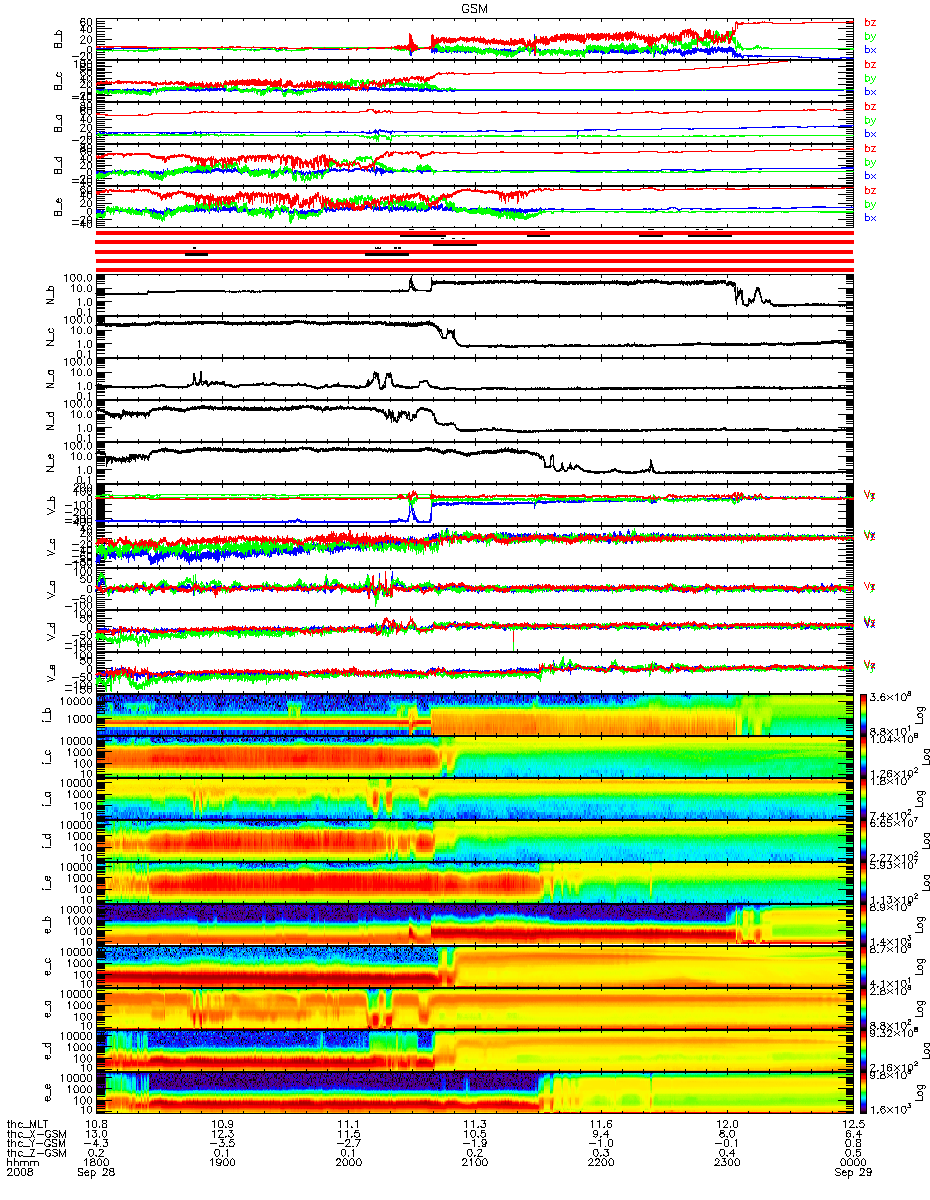Click the red bz legend of B_b panel
The image size is (930, 1200).
pos(870,23)
